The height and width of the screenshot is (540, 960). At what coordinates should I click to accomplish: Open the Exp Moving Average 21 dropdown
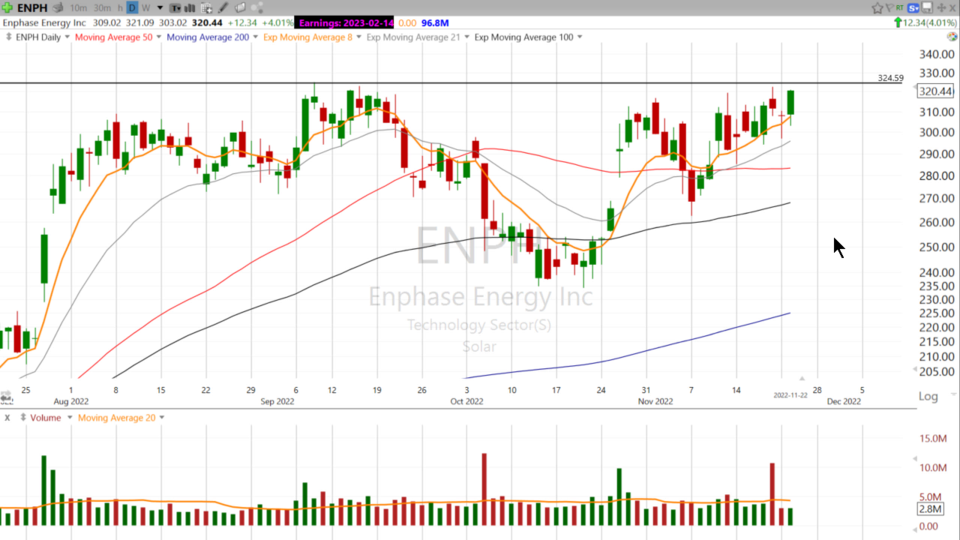tap(467, 37)
